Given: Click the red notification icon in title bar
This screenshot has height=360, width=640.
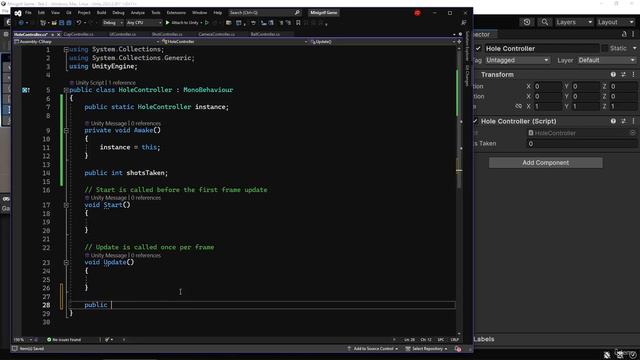Looking at the screenshot, I should pos(417,13).
